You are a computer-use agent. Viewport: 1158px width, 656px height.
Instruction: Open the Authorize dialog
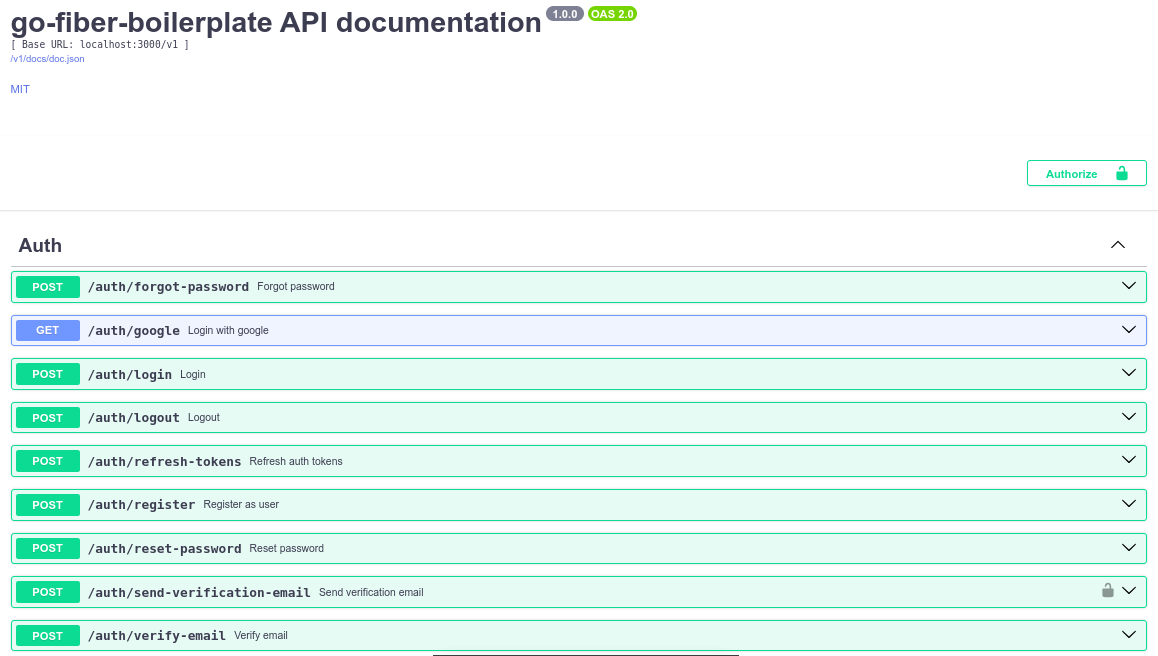click(x=1072, y=173)
